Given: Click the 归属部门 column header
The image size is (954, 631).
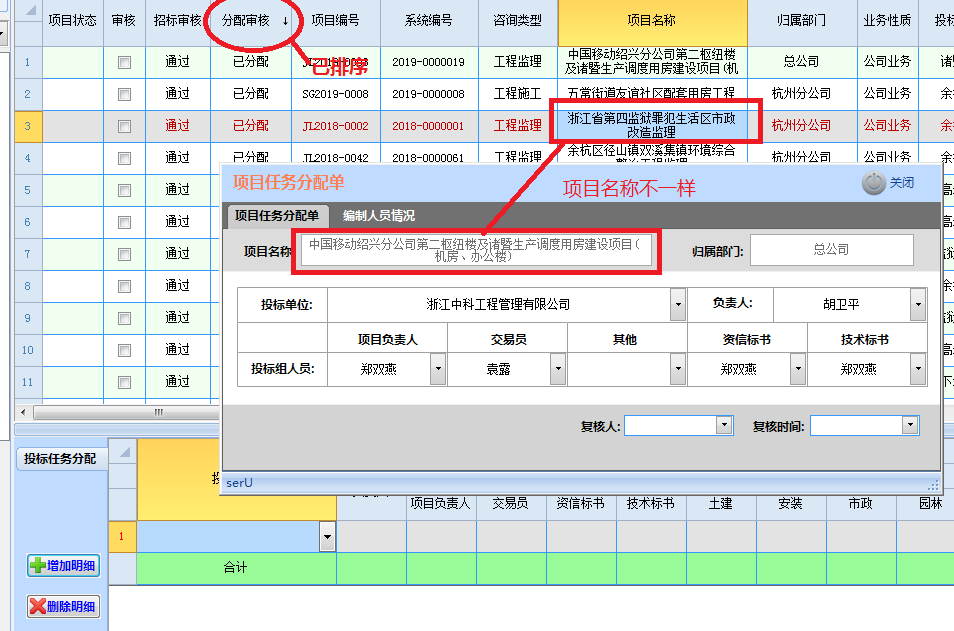Looking at the screenshot, I should [802, 21].
